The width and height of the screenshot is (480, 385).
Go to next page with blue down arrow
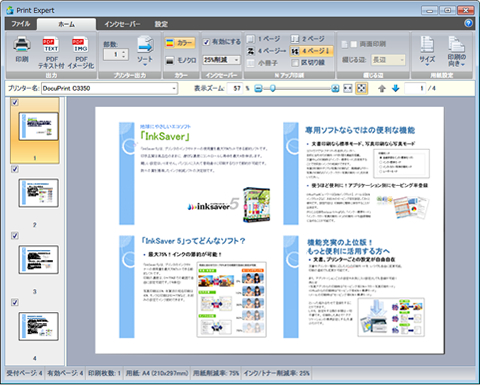[396, 88]
